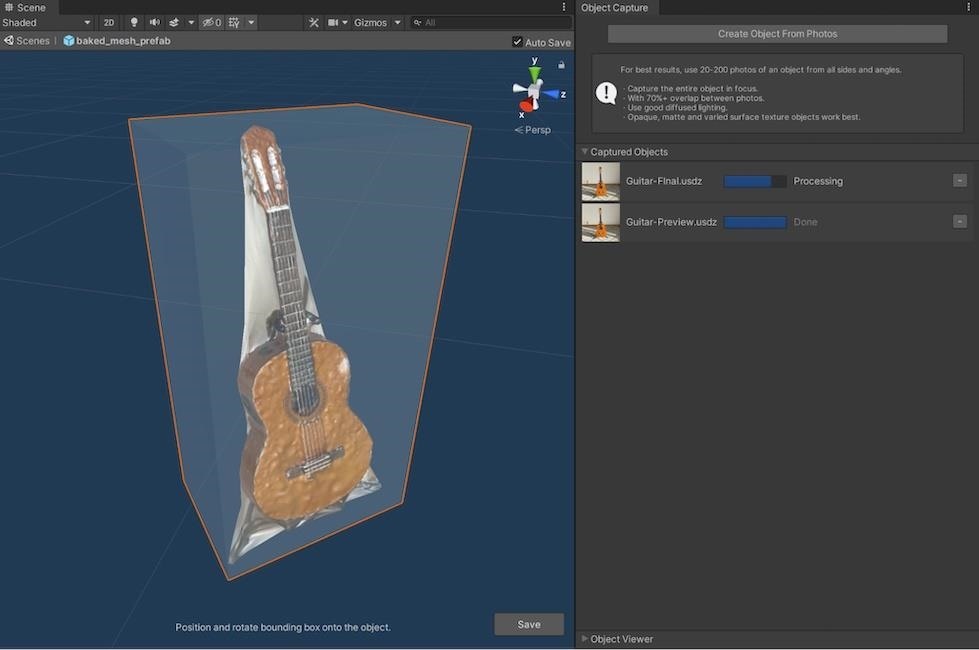
Task: Select the Object Capture tab
Action: coord(614,7)
